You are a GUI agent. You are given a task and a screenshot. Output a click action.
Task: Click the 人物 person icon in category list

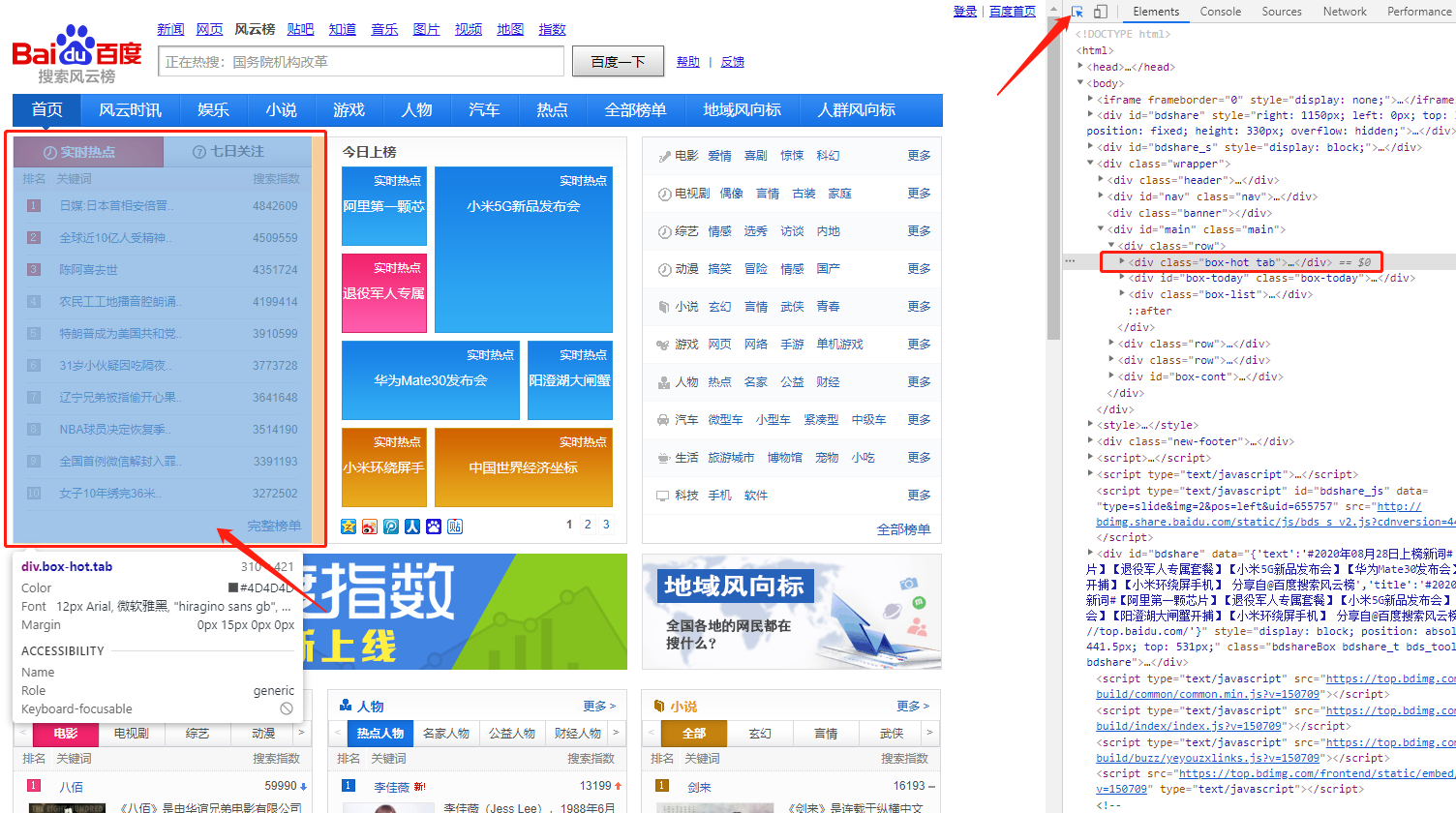pyautogui.click(x=664, y=382)
